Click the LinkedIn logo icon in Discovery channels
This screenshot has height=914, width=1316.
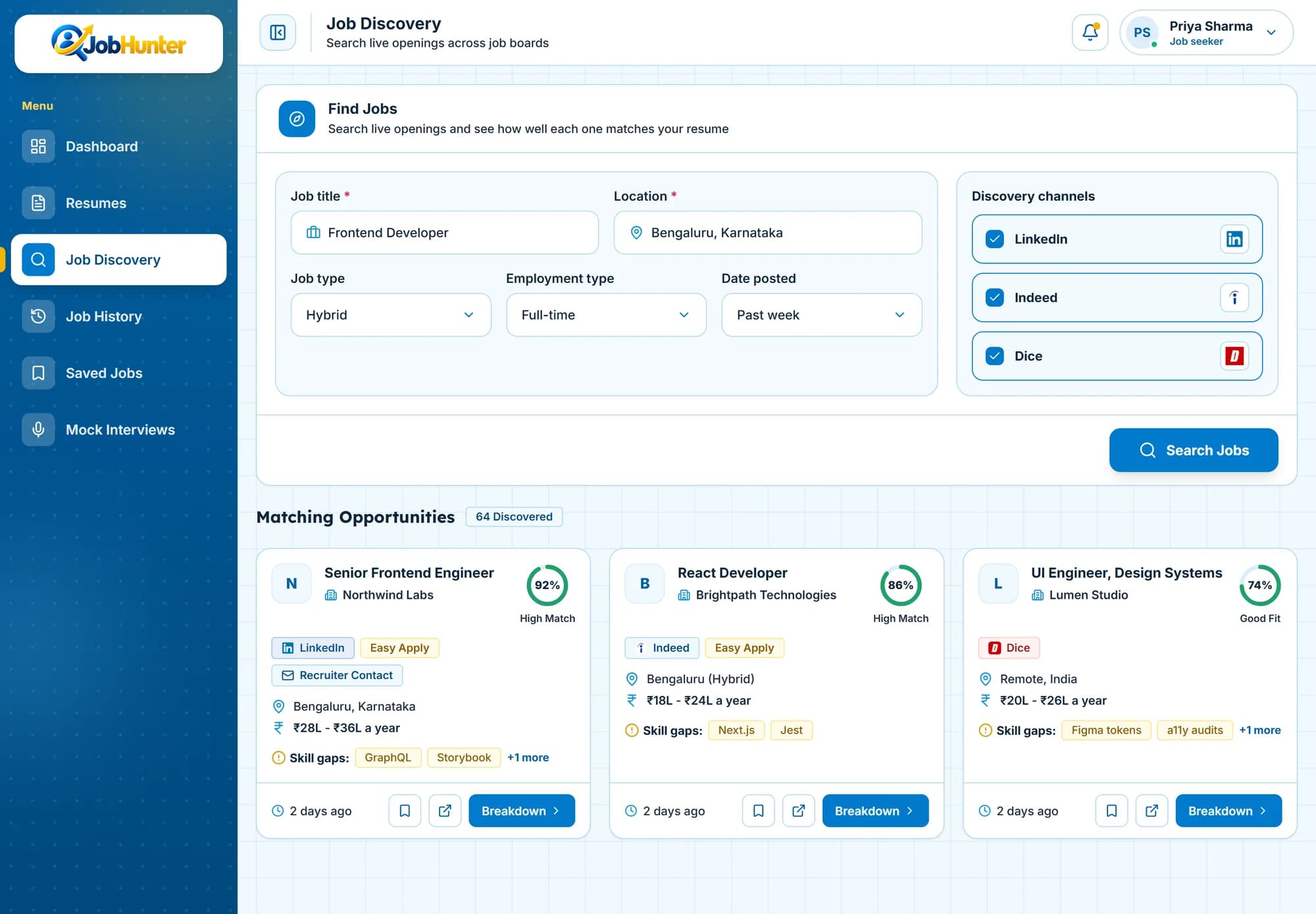[x=1234, y=239]
